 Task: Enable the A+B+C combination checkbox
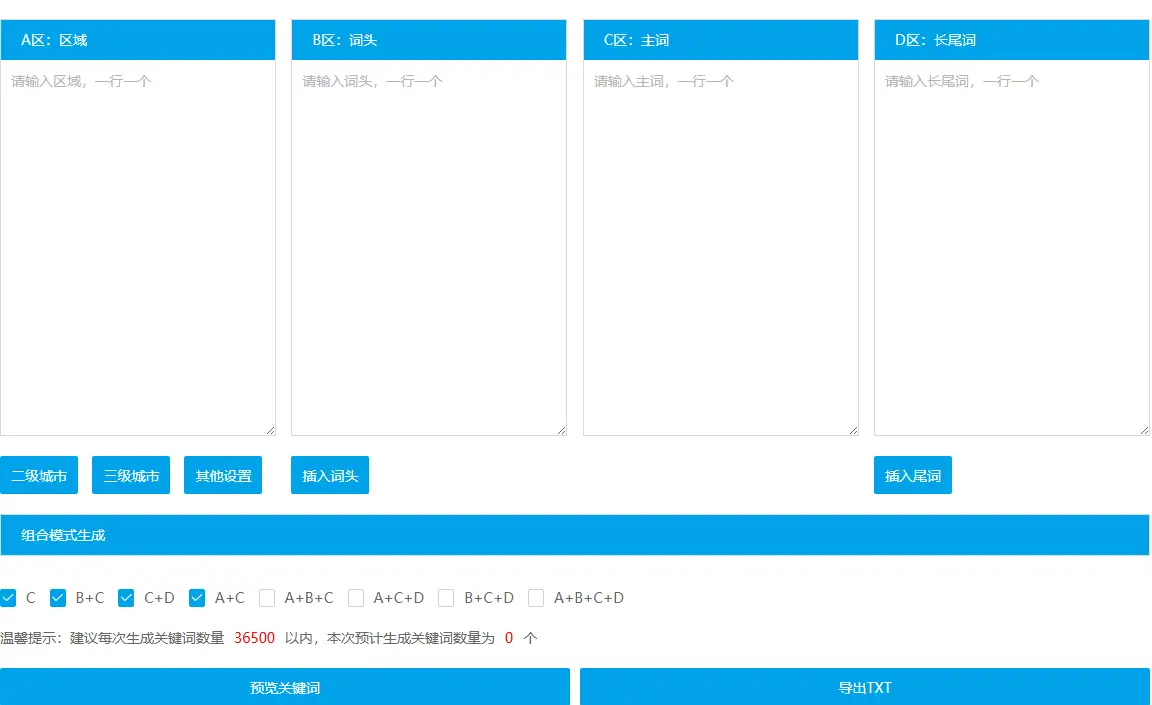pyautogui.click(x=267, y=597)
